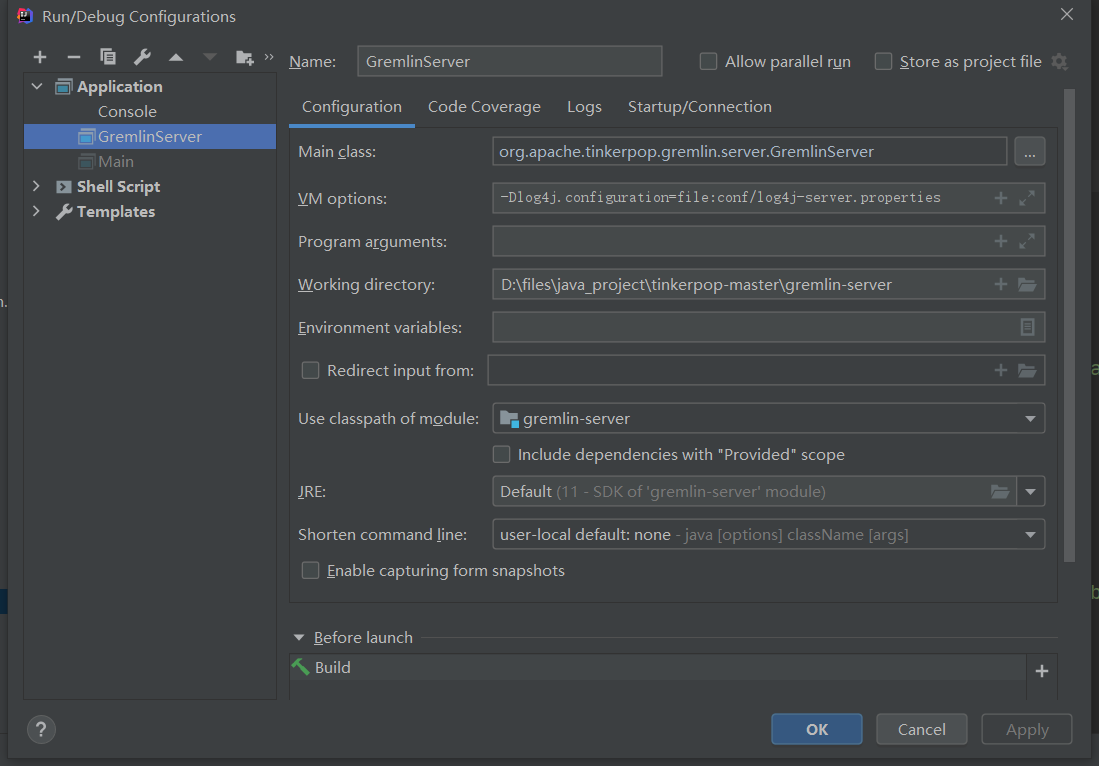Open the classpath module dropdown

coord(1030,419)
